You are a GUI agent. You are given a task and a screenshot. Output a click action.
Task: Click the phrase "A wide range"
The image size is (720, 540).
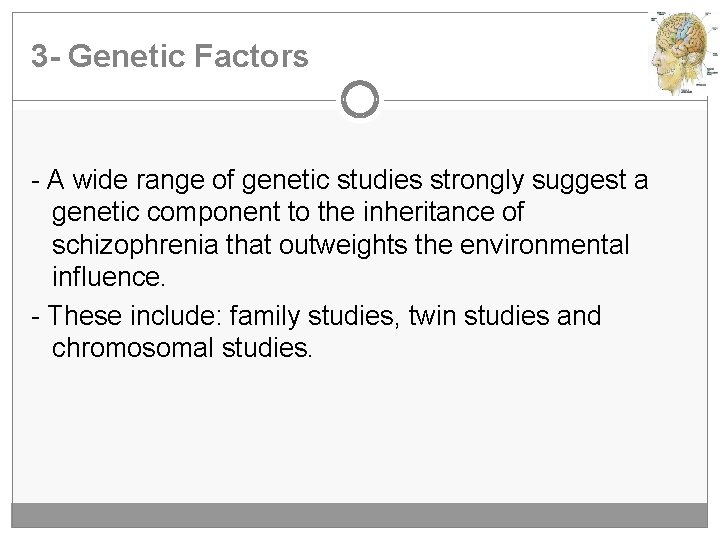click(118, 181)
